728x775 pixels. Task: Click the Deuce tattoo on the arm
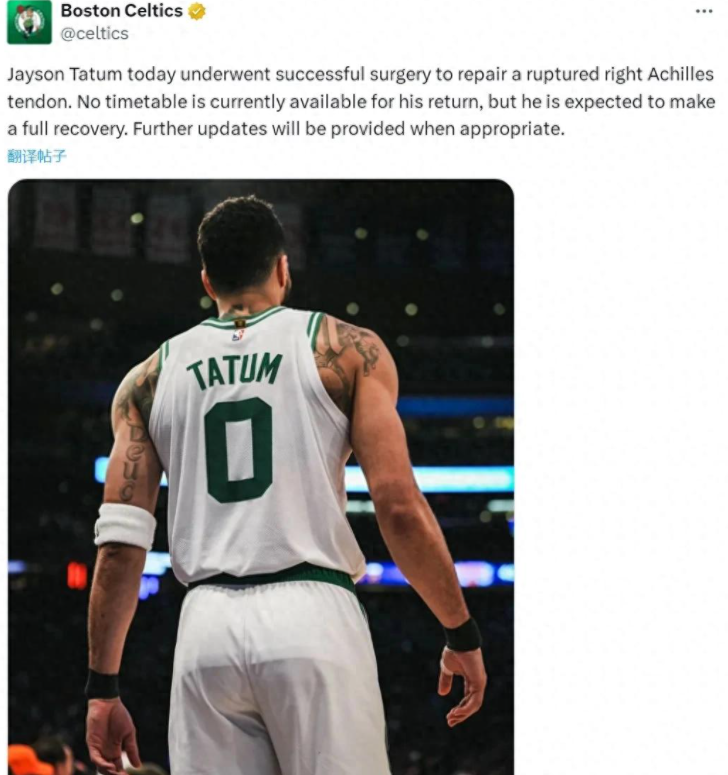(133, 460)
